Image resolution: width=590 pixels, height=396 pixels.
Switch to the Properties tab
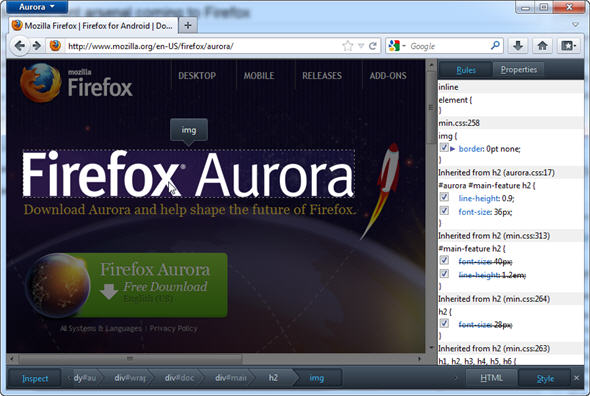[x=519, y=70]
